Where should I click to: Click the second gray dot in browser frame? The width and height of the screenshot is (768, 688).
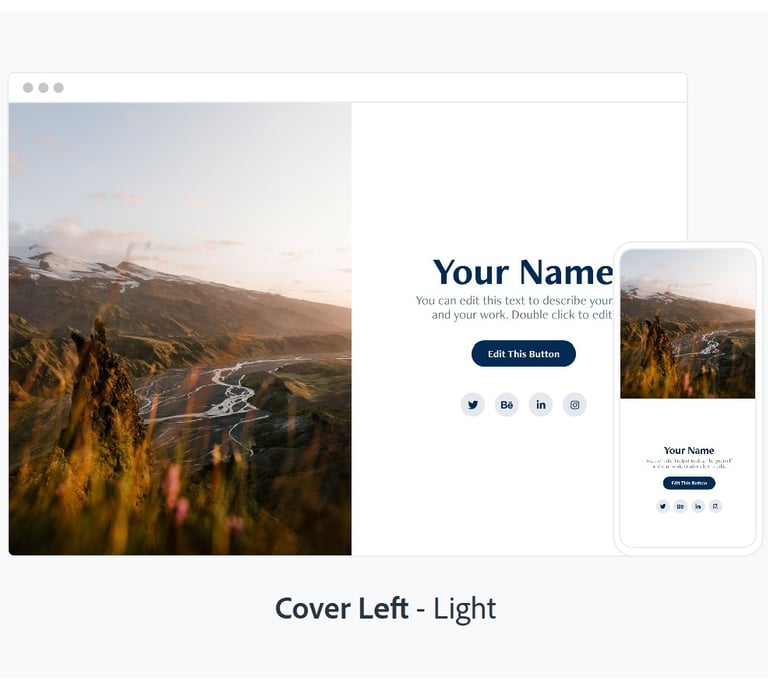[43, 88]
